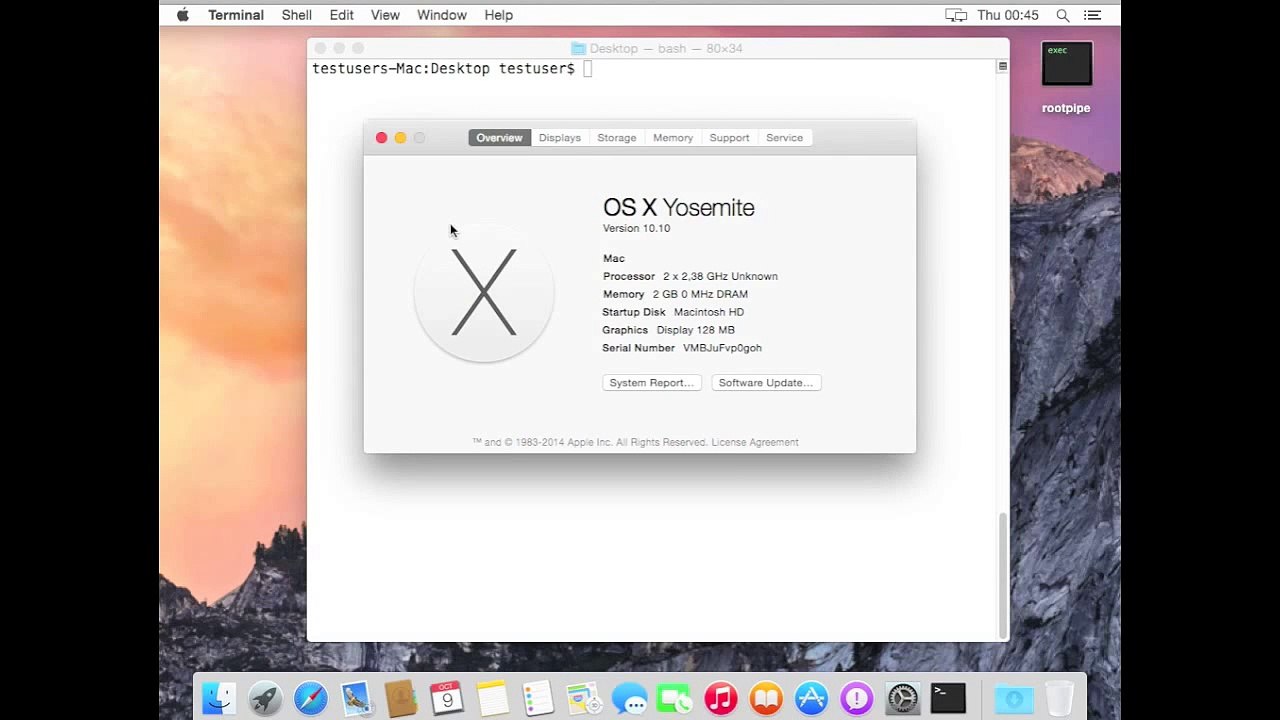Open the Apple menu
The height and width of the screenshot is (720, 1280).
pos(183,15)
